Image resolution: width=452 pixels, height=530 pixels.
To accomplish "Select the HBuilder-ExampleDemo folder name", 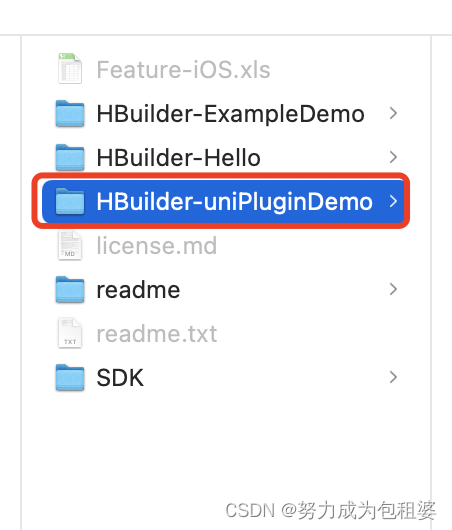I will tap(231, 114).
